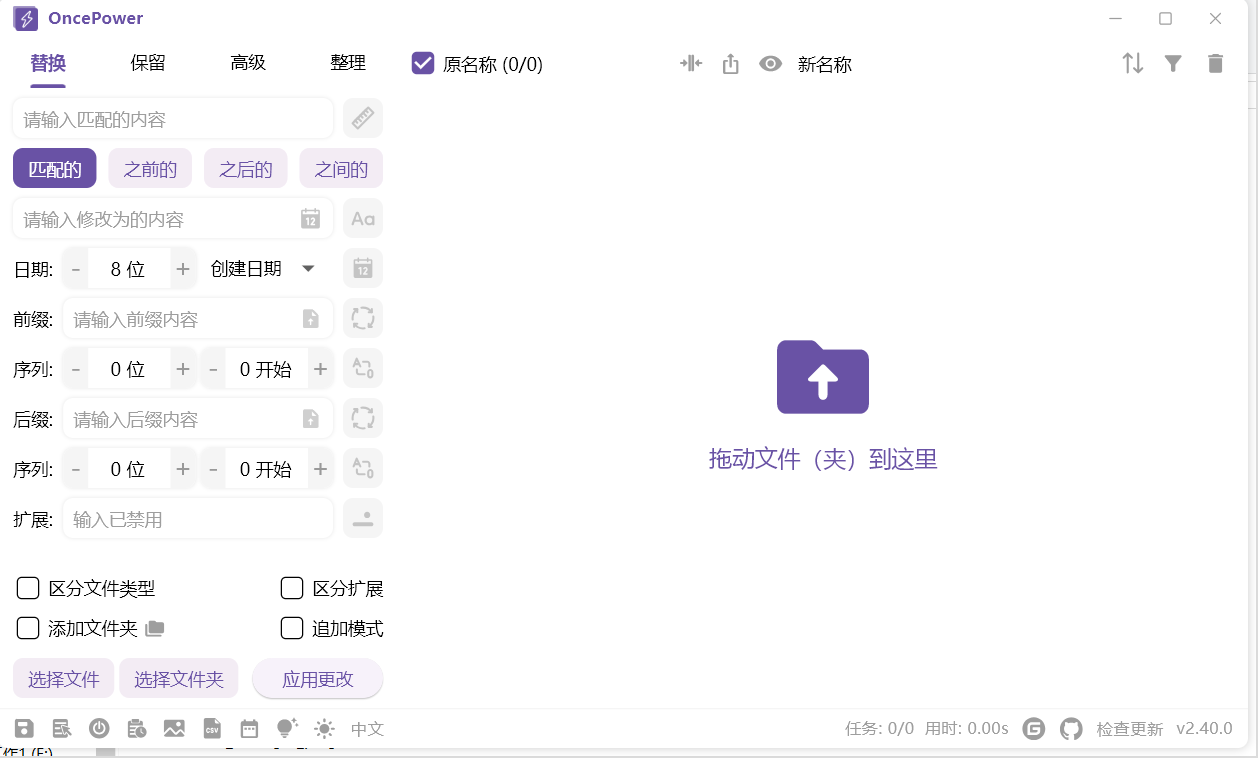Click the GitHub icon in the status bar
1258x758 pixels.
click(1071, 728)
